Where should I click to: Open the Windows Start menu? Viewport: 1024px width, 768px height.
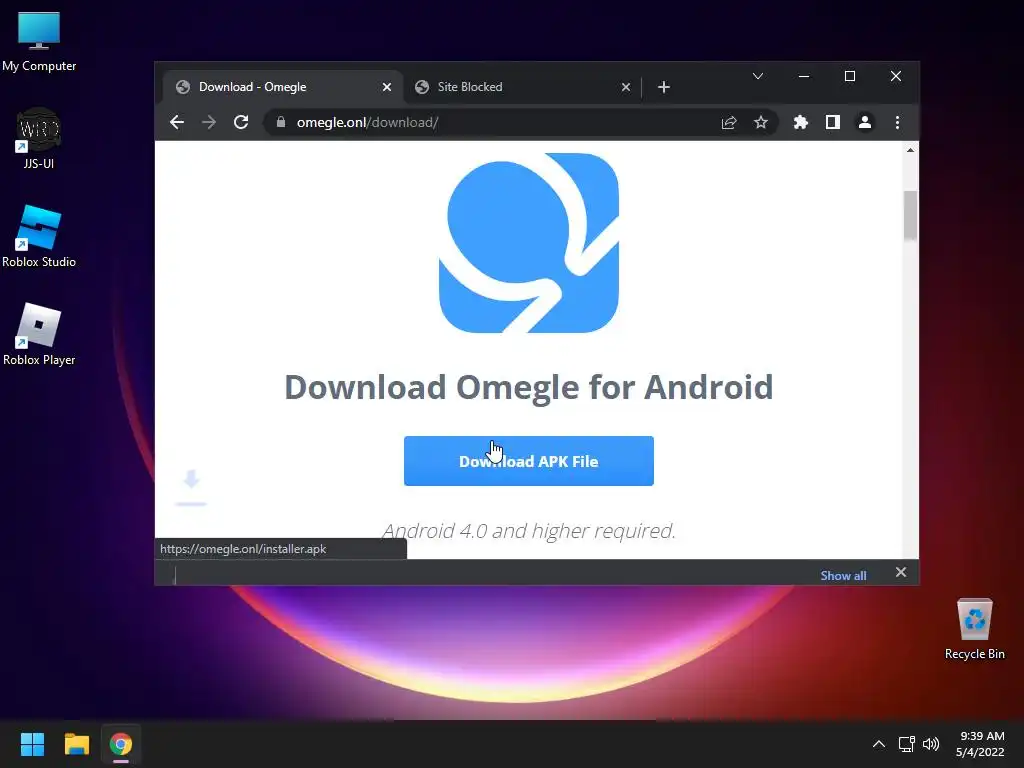coord(32,744)
